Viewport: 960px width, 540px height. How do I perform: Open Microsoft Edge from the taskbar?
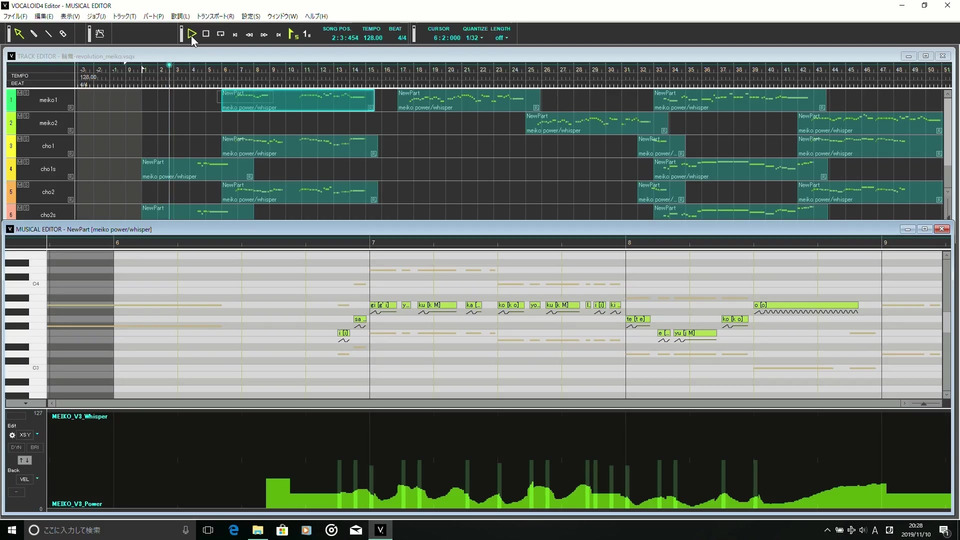coord(233,530)
